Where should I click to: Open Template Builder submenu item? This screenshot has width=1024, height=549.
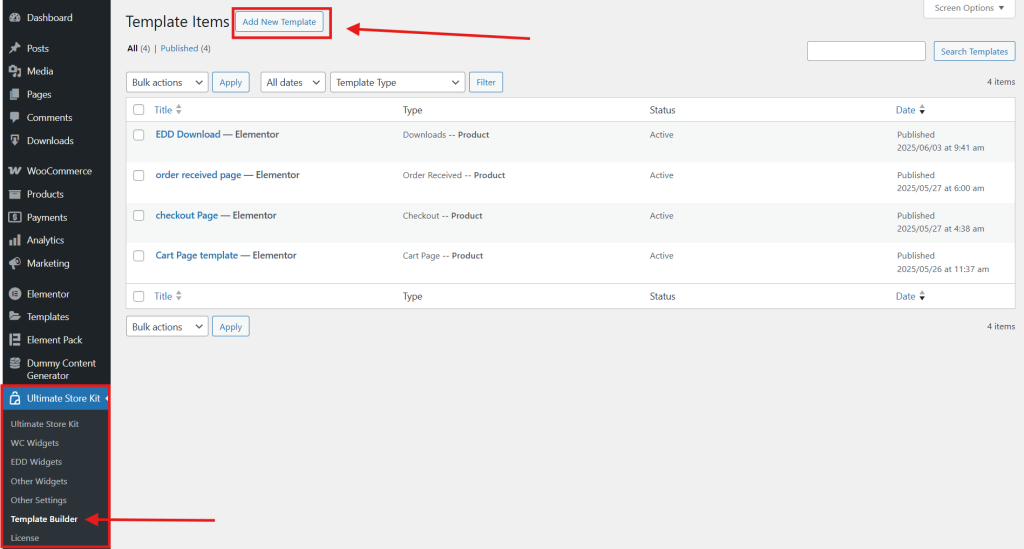pos(44,519)
